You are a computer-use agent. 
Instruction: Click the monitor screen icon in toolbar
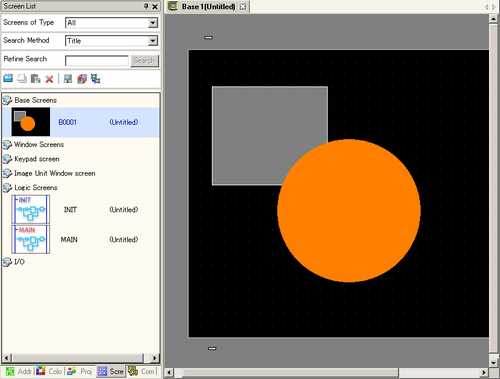point(68,79)
